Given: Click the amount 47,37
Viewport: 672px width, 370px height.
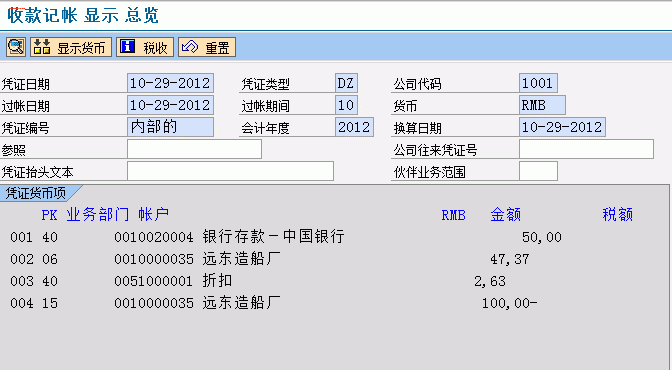Looking at the screenshot, I should click(510, 259).
